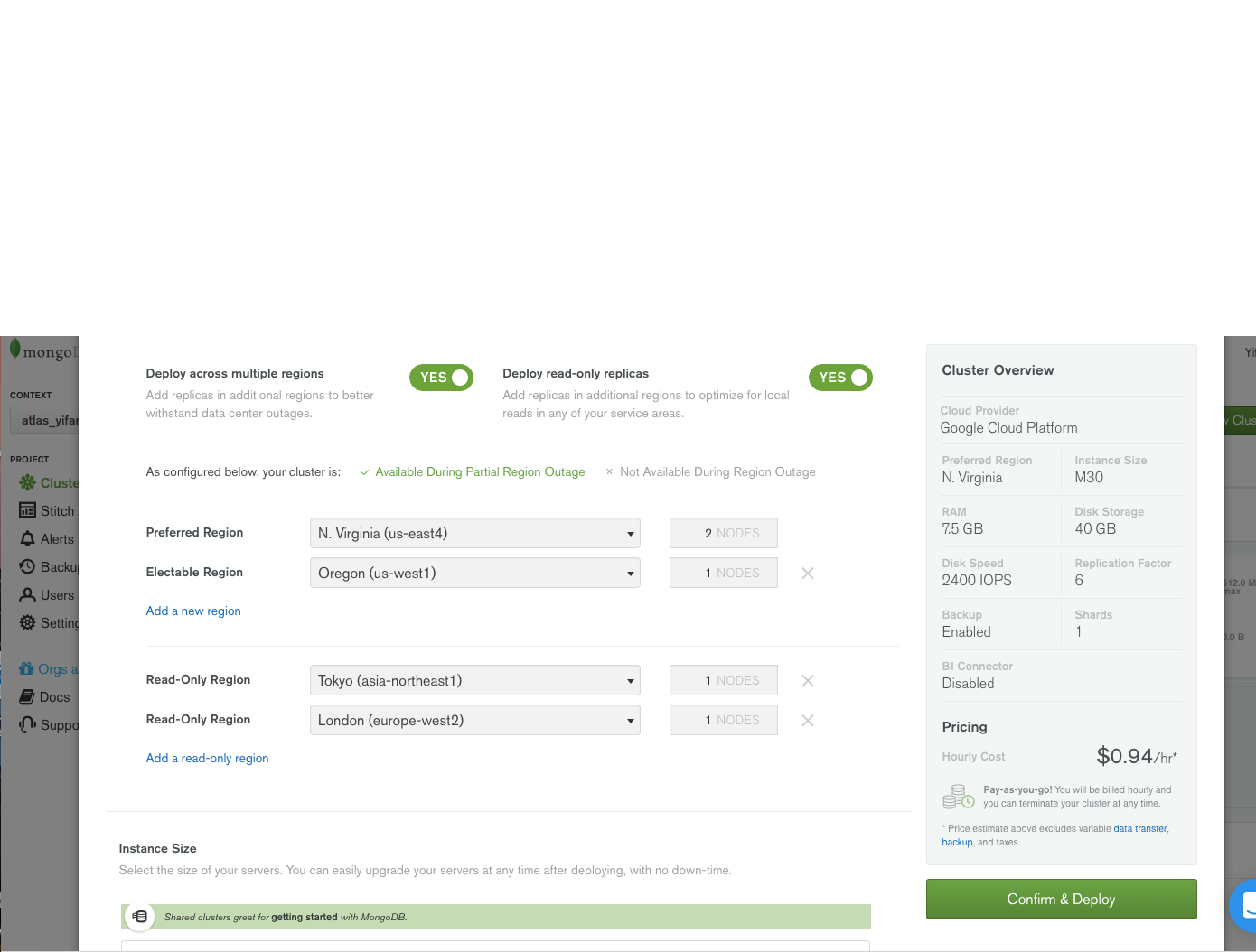
Task: Open Alerts in the sidebar
Action: [57, 538]
